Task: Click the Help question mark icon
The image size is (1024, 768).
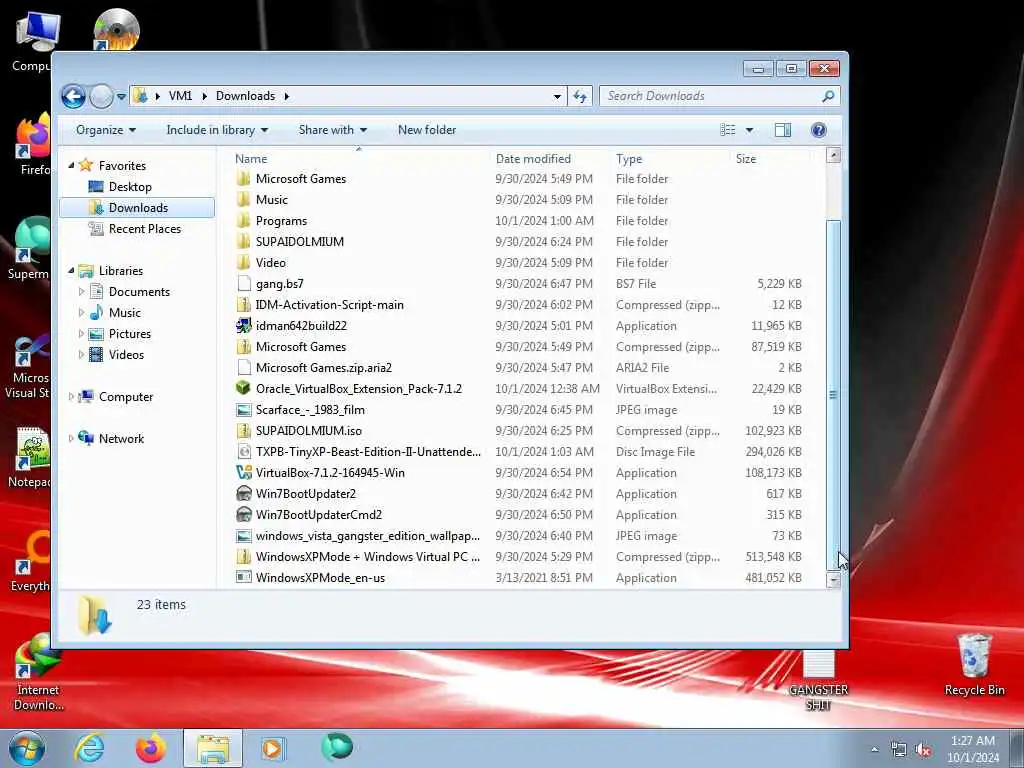Action: 818,130
